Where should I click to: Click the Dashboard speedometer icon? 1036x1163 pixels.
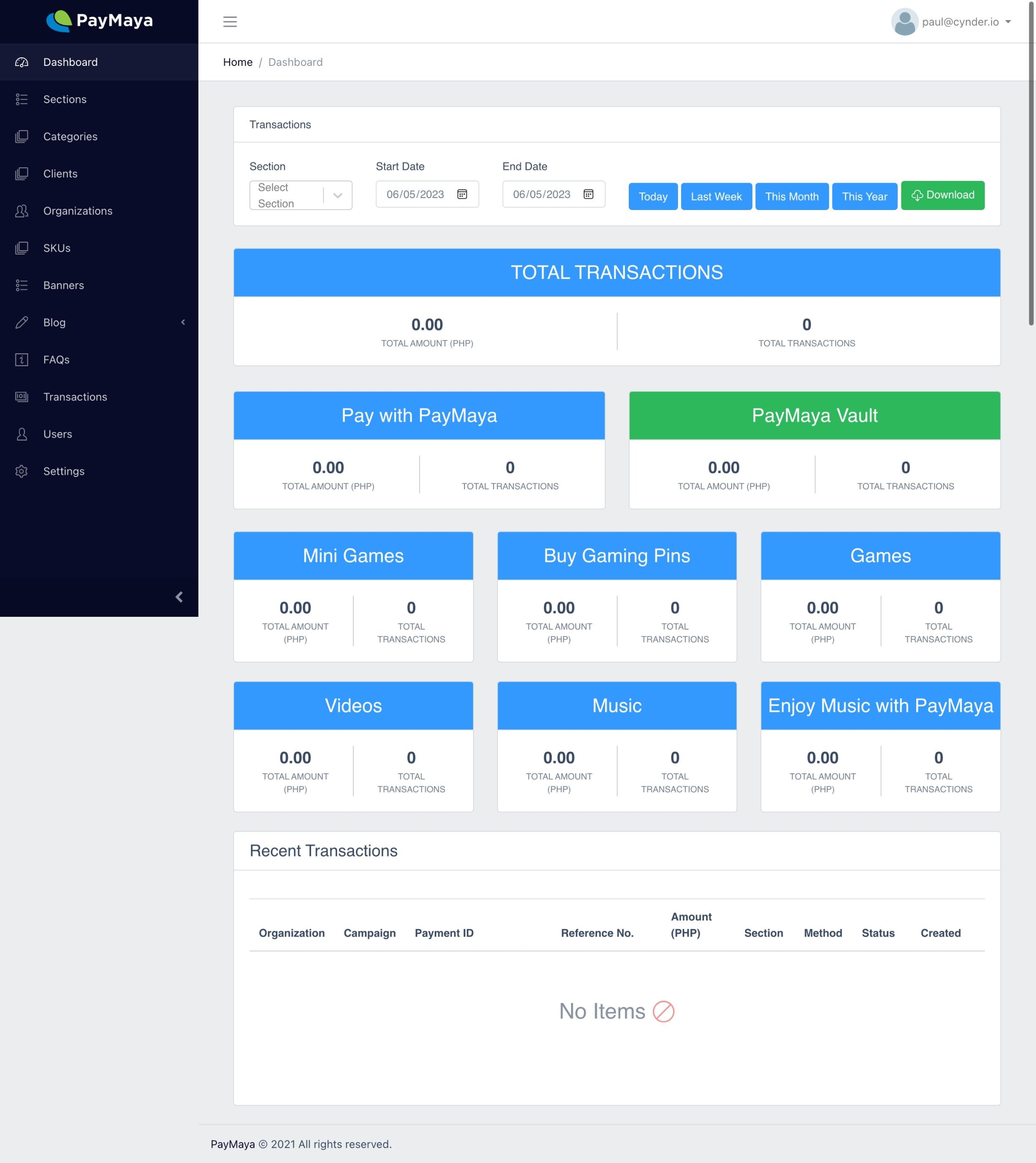(22, 62)
